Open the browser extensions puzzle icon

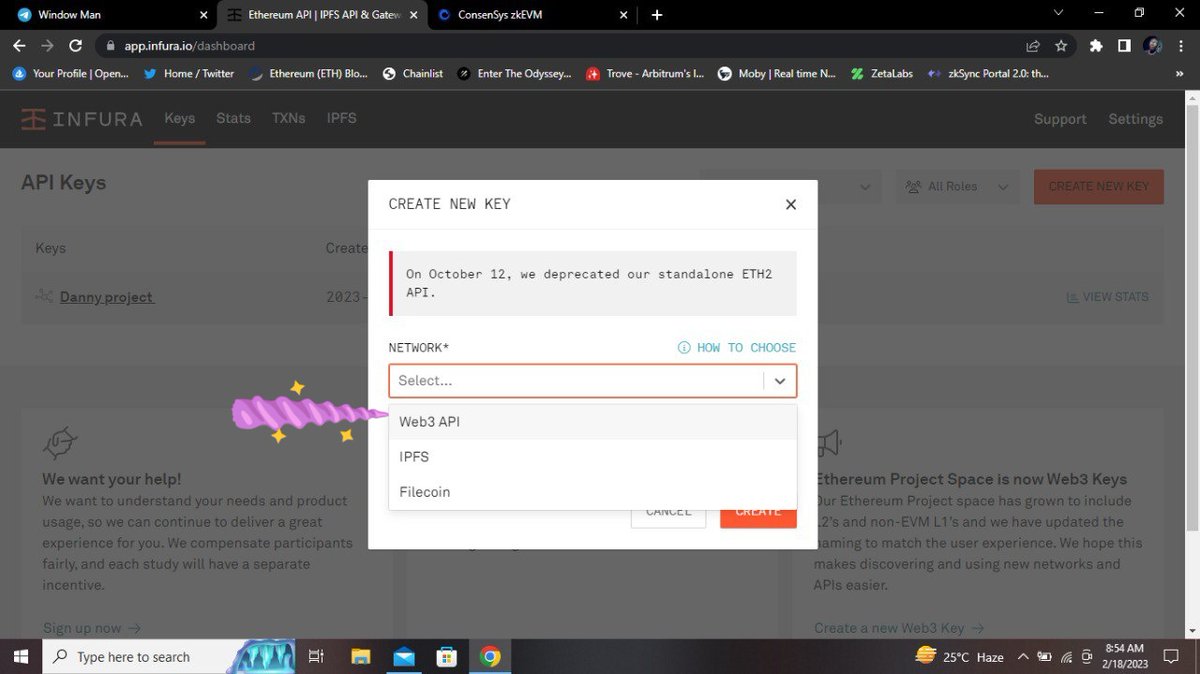pyautogui.click(x=1096, y=46)
